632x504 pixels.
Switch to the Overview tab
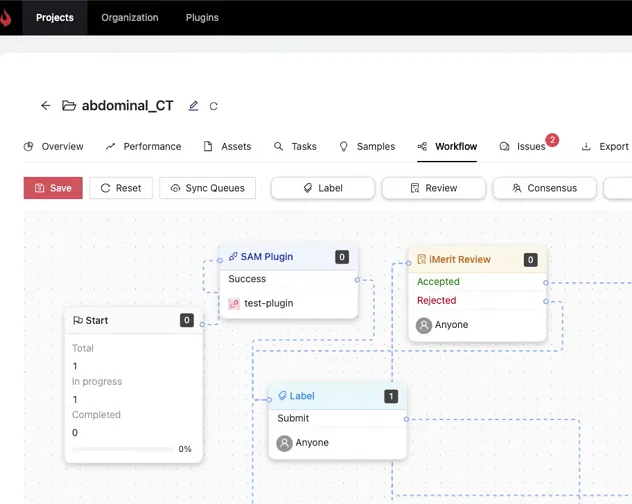pyautogui.click(x=54, y=146)
